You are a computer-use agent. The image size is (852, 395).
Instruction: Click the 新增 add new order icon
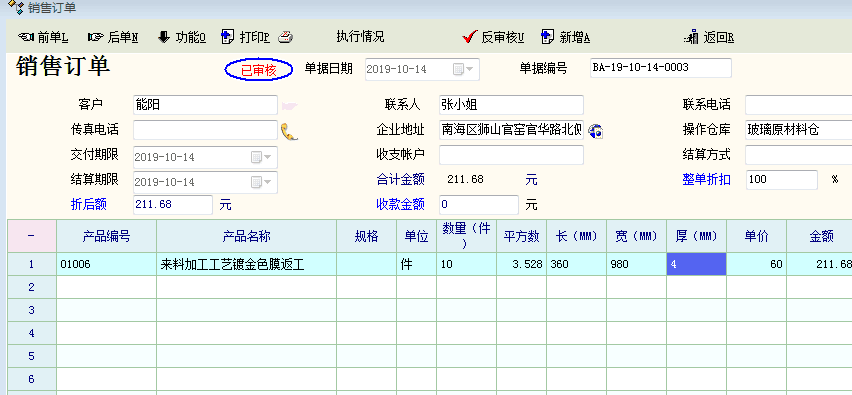[x=548, y=37]
